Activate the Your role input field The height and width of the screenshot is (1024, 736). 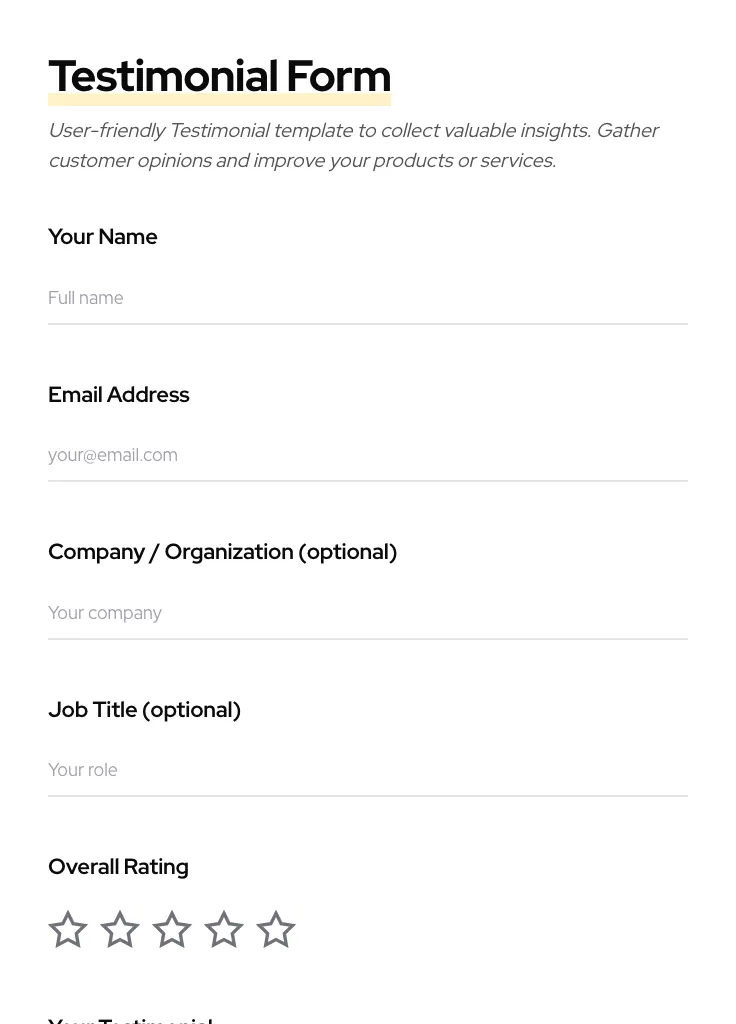(x=367, y=770)
